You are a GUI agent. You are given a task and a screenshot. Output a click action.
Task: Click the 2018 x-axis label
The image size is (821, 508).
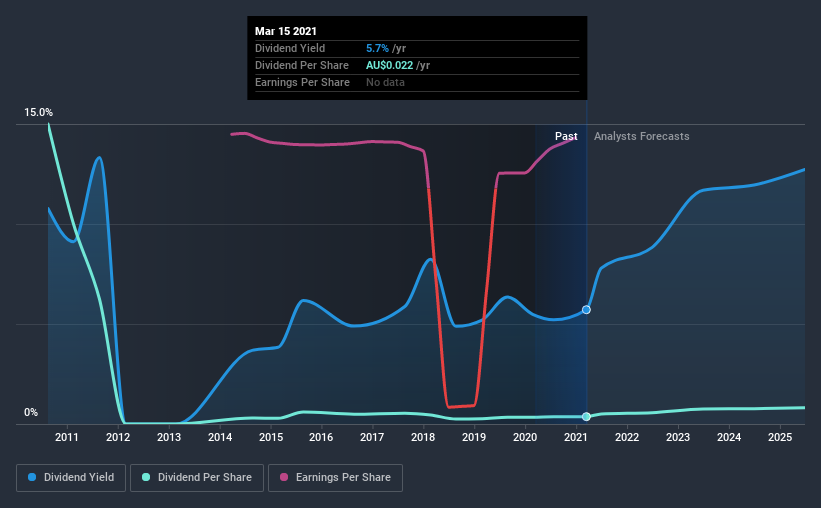[423, 437]
